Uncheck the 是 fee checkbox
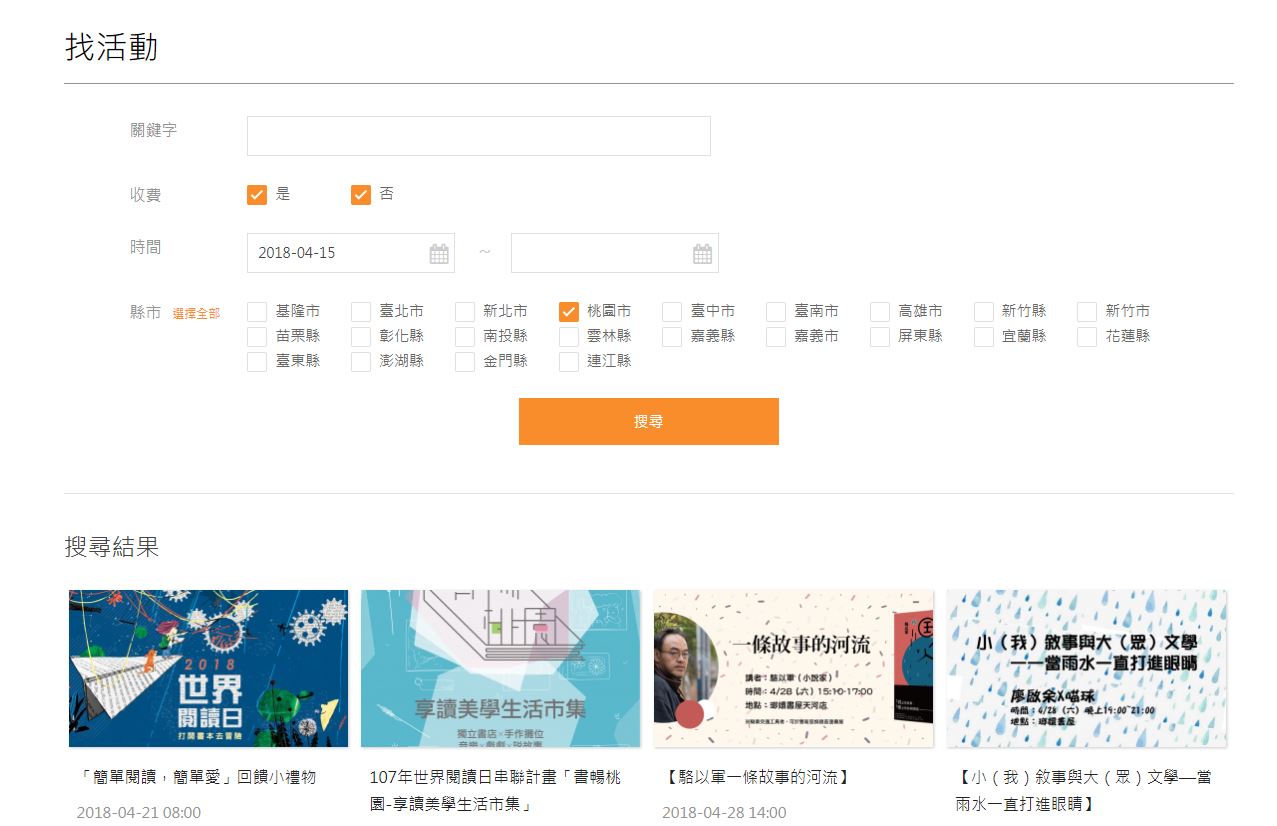The height and width of the screenshot is (826, 1277). tap(257, 195)
